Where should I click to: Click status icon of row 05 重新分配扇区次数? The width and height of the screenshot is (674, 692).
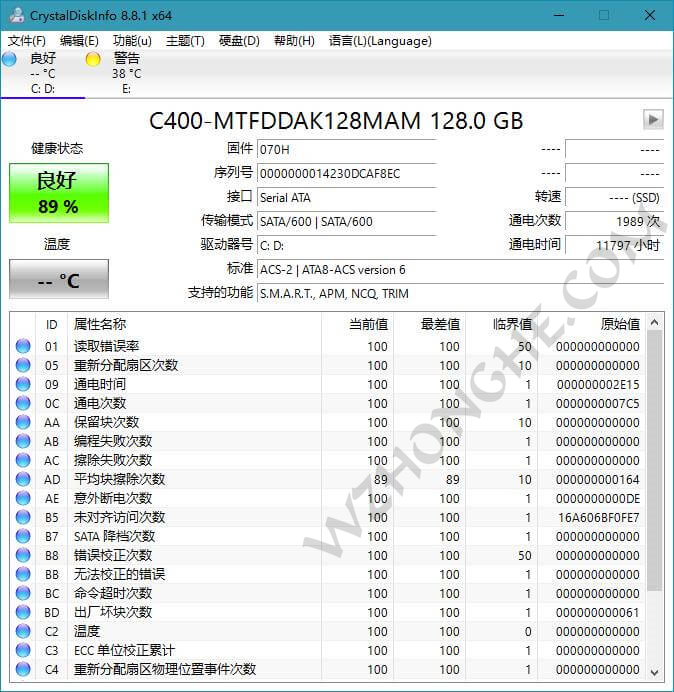(x=23, y=365)
